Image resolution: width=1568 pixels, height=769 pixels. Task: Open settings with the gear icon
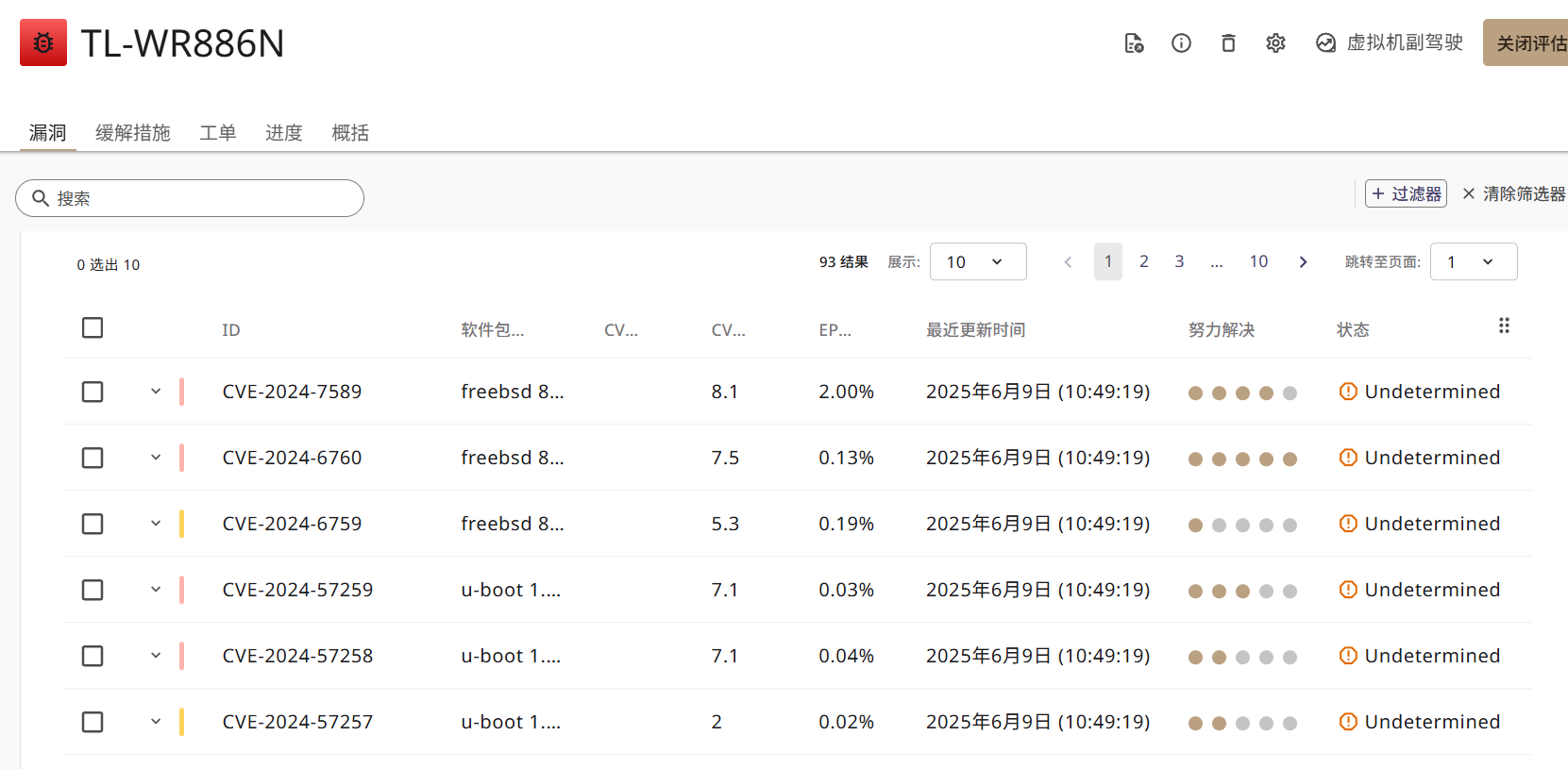pyautogui.click(x=1275, y=42)
